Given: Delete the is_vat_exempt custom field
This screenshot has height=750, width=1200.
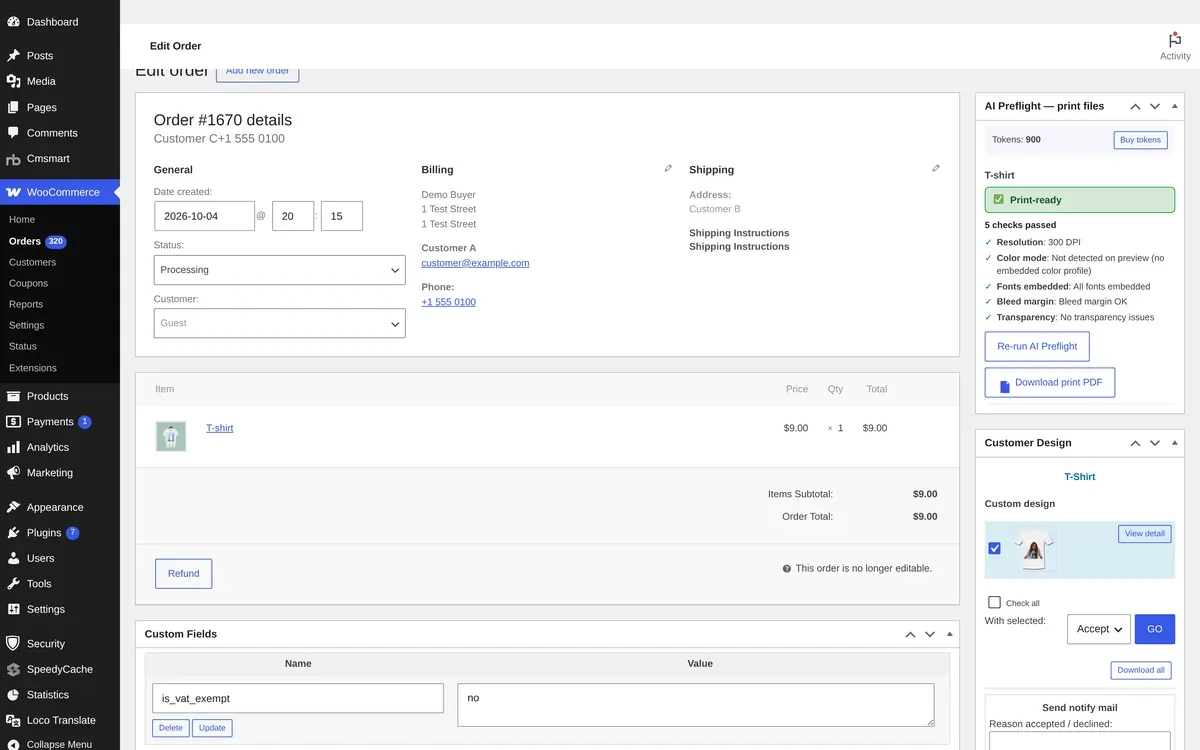Looking at the screenshot, I should [171, 728].
